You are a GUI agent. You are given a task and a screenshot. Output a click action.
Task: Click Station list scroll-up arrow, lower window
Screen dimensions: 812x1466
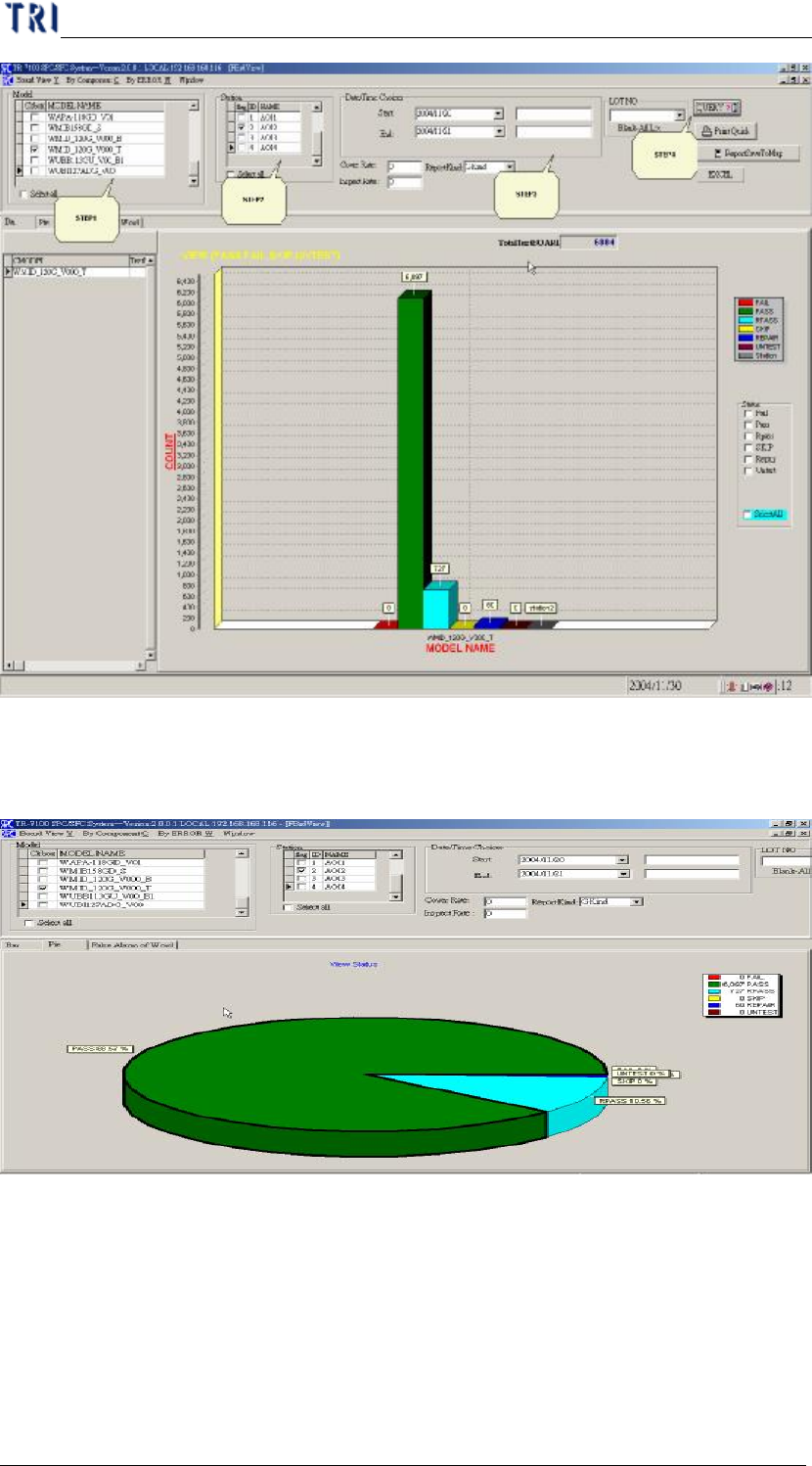click(394, 854)
